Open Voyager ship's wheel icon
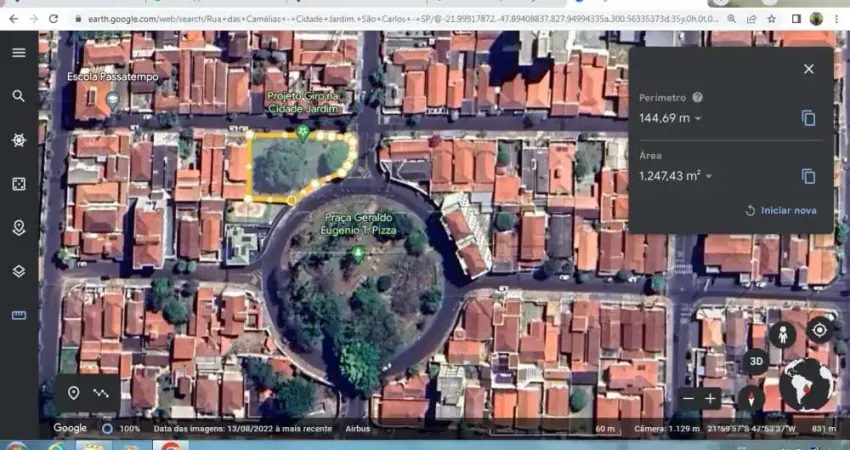This screenshot has height=450, width=850. pos(19,140)
